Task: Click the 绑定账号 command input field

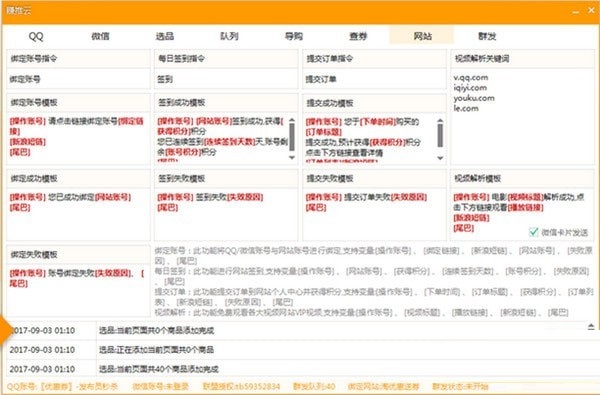Action: coord(78,79)
